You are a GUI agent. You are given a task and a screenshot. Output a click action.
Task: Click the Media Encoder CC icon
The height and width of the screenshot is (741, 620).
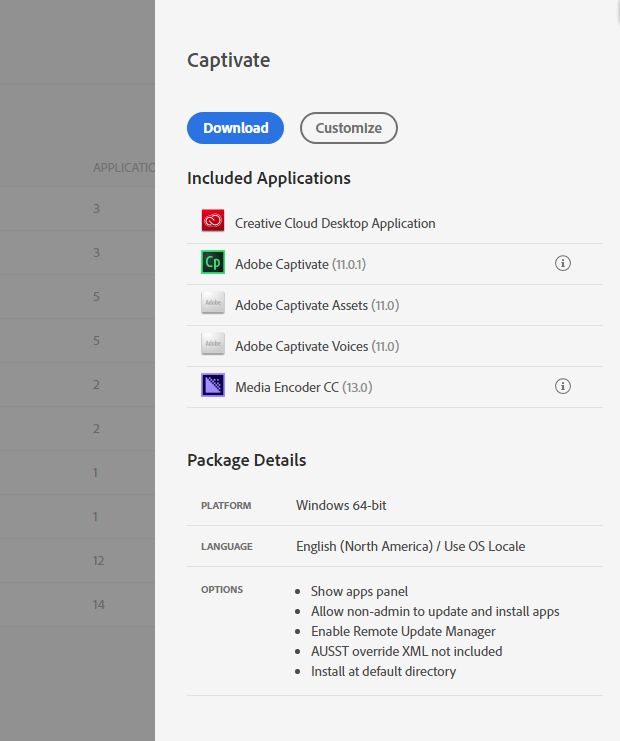[x=212, y=386]
